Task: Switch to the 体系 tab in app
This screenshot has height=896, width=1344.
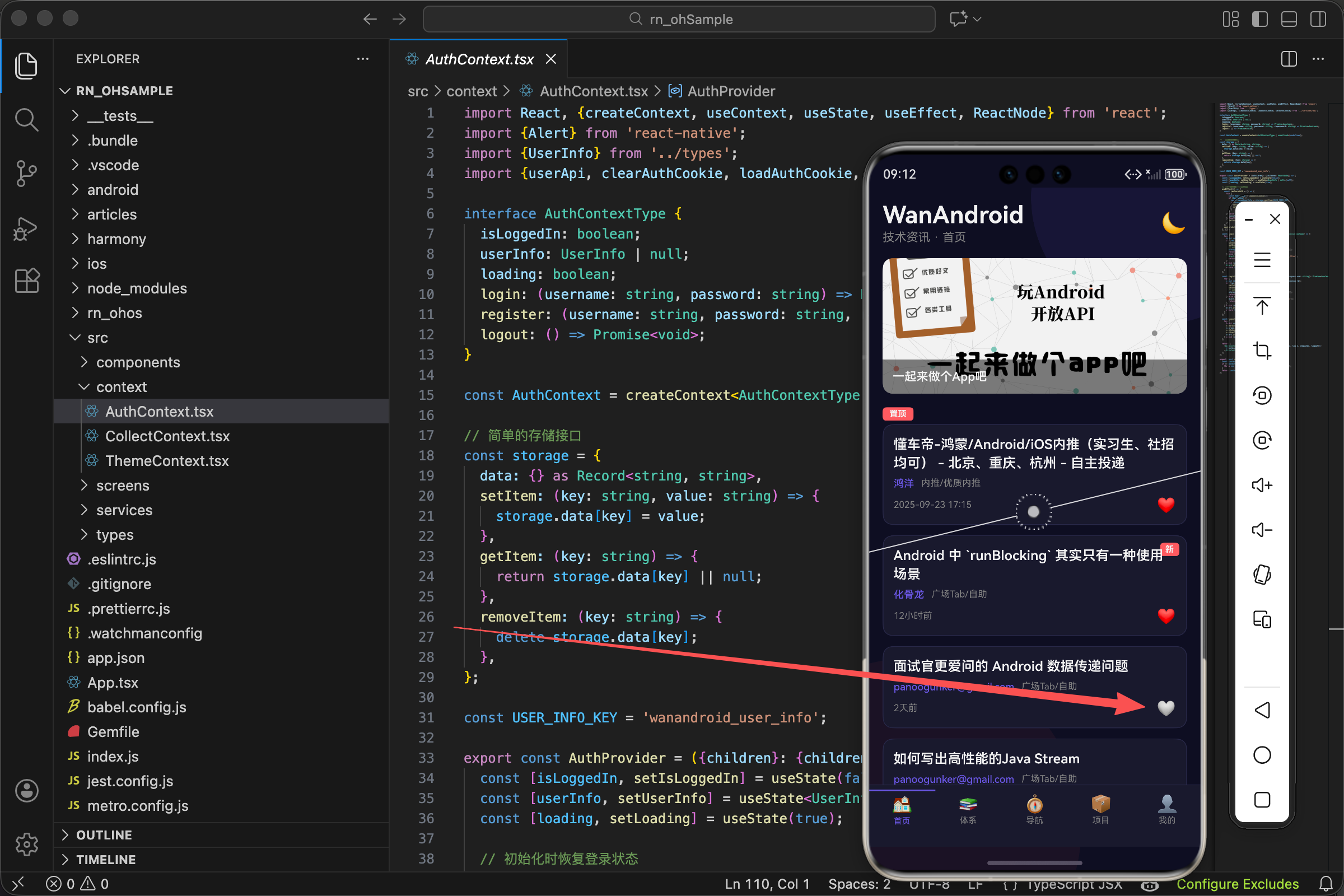Action: pos(968,810)
